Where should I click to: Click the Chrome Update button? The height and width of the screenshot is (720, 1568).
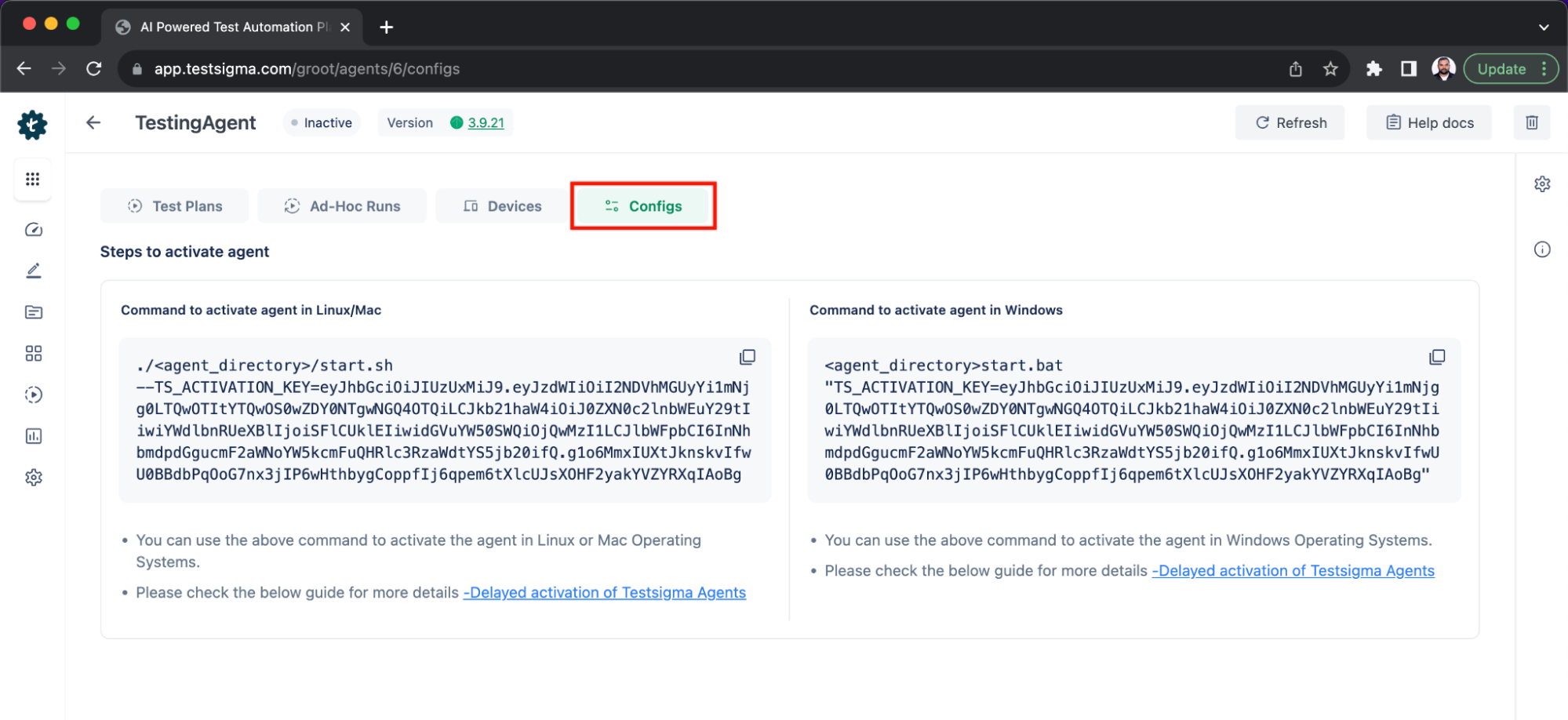(x=1511, y=69)
